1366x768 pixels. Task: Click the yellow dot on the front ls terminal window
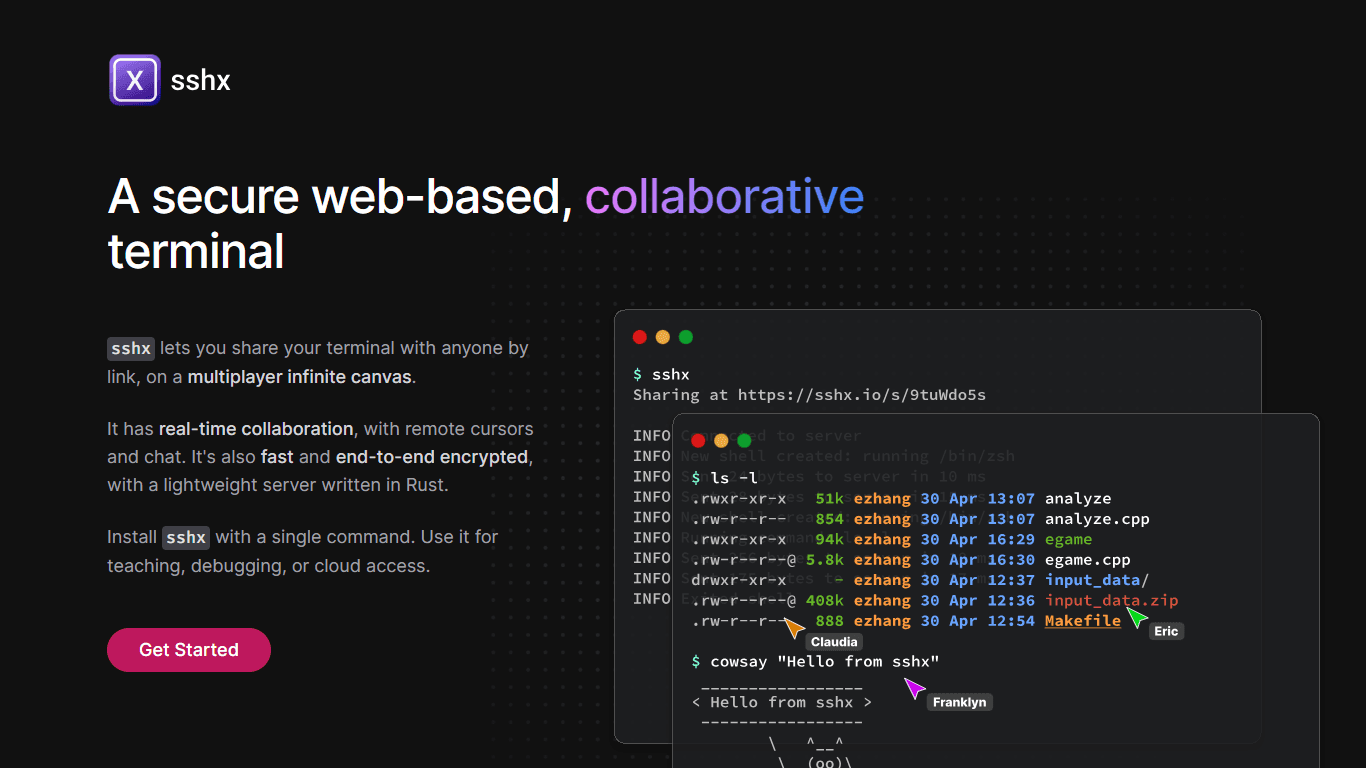(721, 440)
